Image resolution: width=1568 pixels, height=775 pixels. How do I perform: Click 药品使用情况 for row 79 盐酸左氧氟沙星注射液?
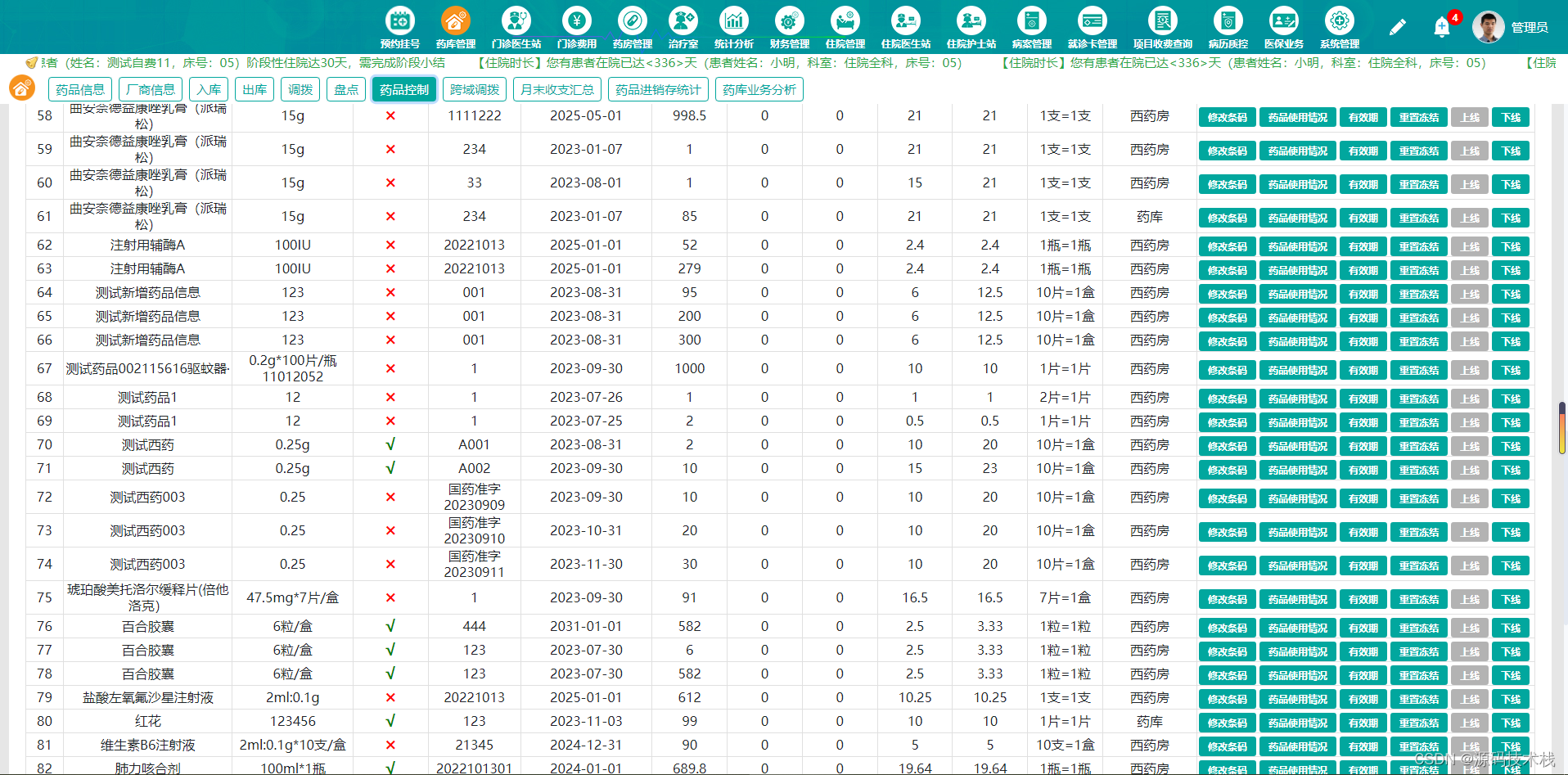point(1298,699)
